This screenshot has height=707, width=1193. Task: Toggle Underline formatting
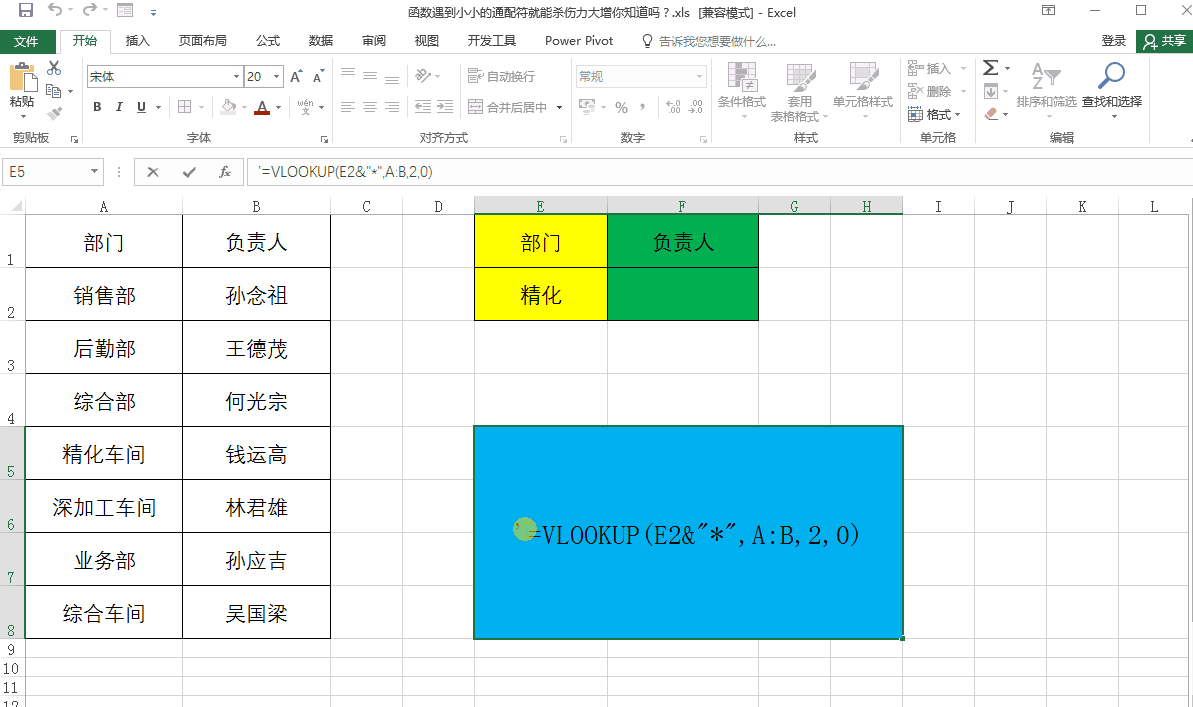coord(141,107)
